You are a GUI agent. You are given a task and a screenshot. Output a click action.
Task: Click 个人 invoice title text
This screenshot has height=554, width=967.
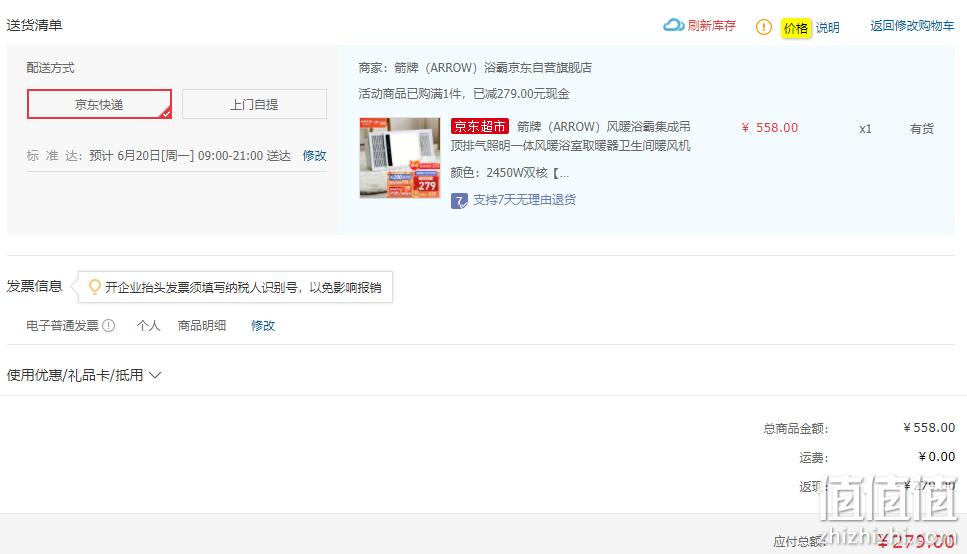[148, 326]
